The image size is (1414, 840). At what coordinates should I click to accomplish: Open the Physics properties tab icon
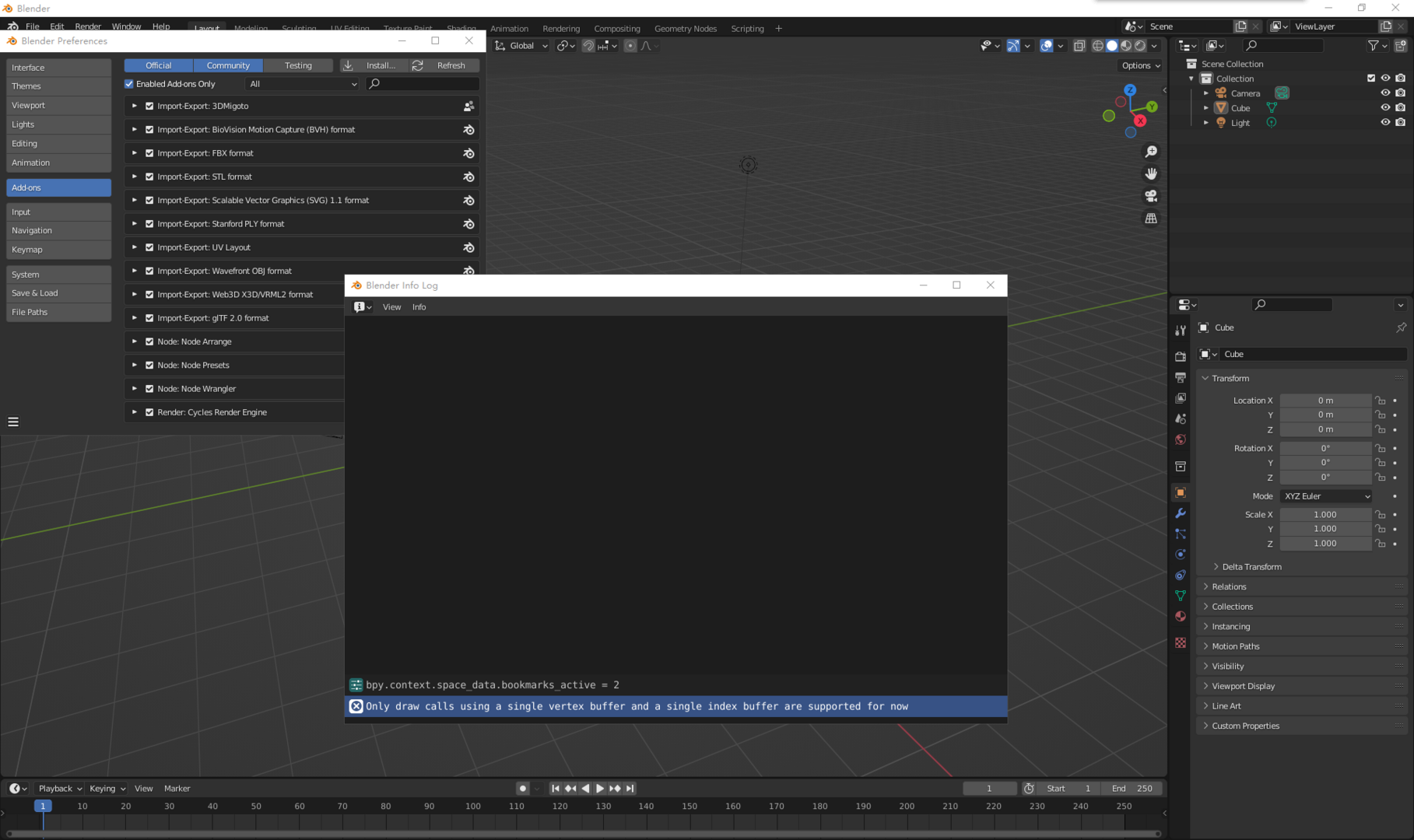click(1181, 555)
